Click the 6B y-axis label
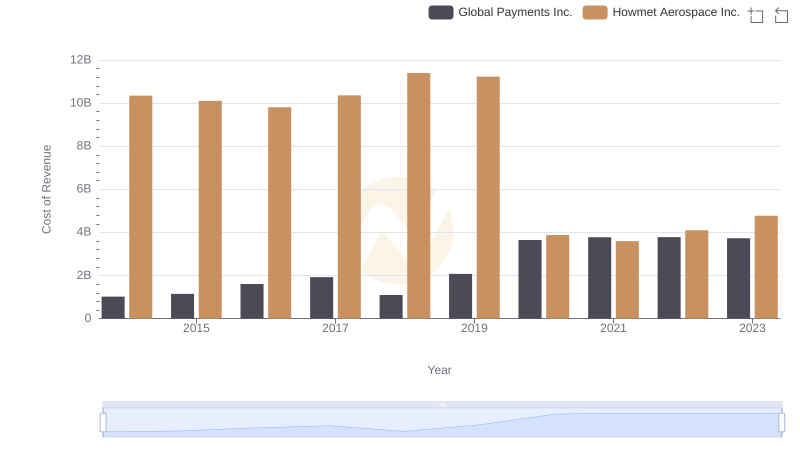Screen dimensions: 800x461 84,189
